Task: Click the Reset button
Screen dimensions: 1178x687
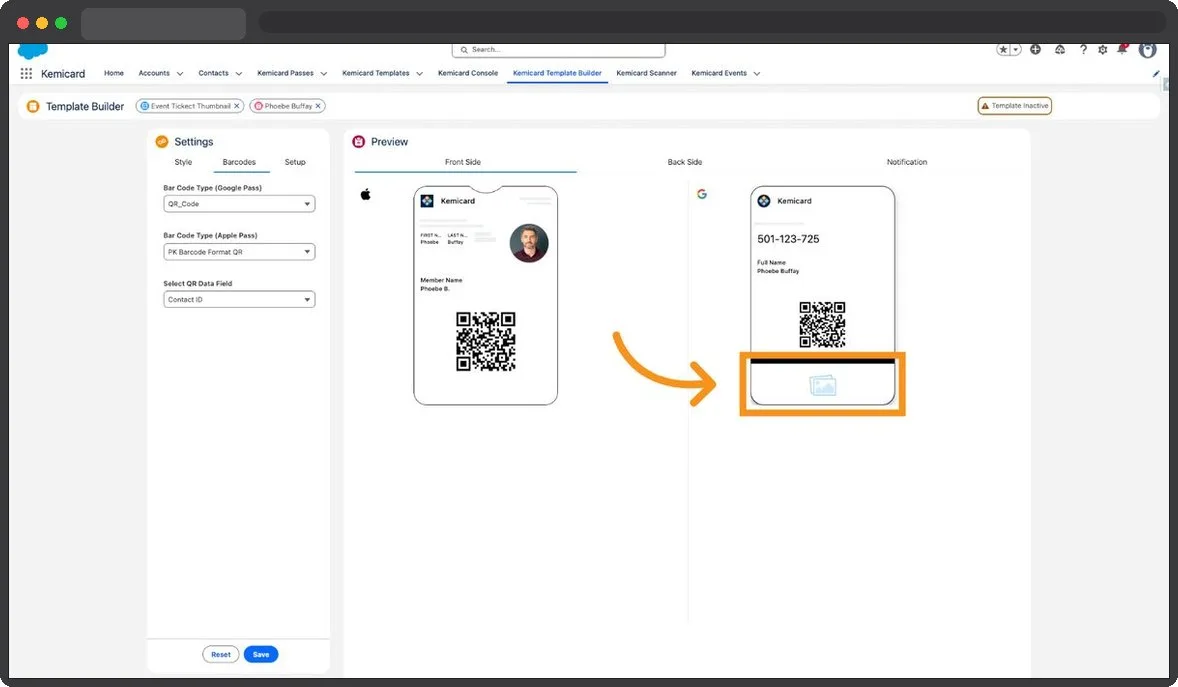Action: coord(221,655)
